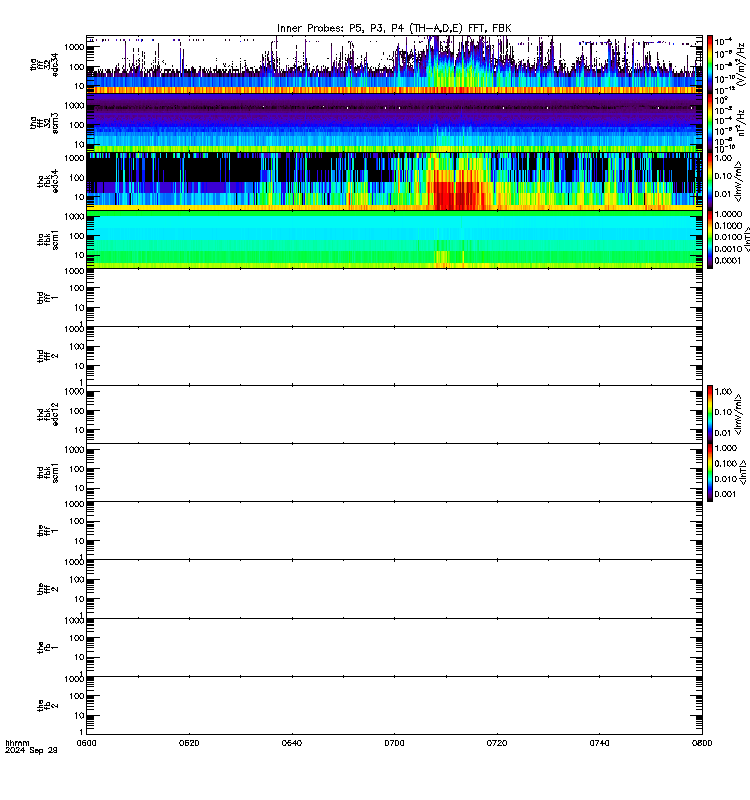
Task: Click the '0.001' color bar tick value
Action: (726, 494)
